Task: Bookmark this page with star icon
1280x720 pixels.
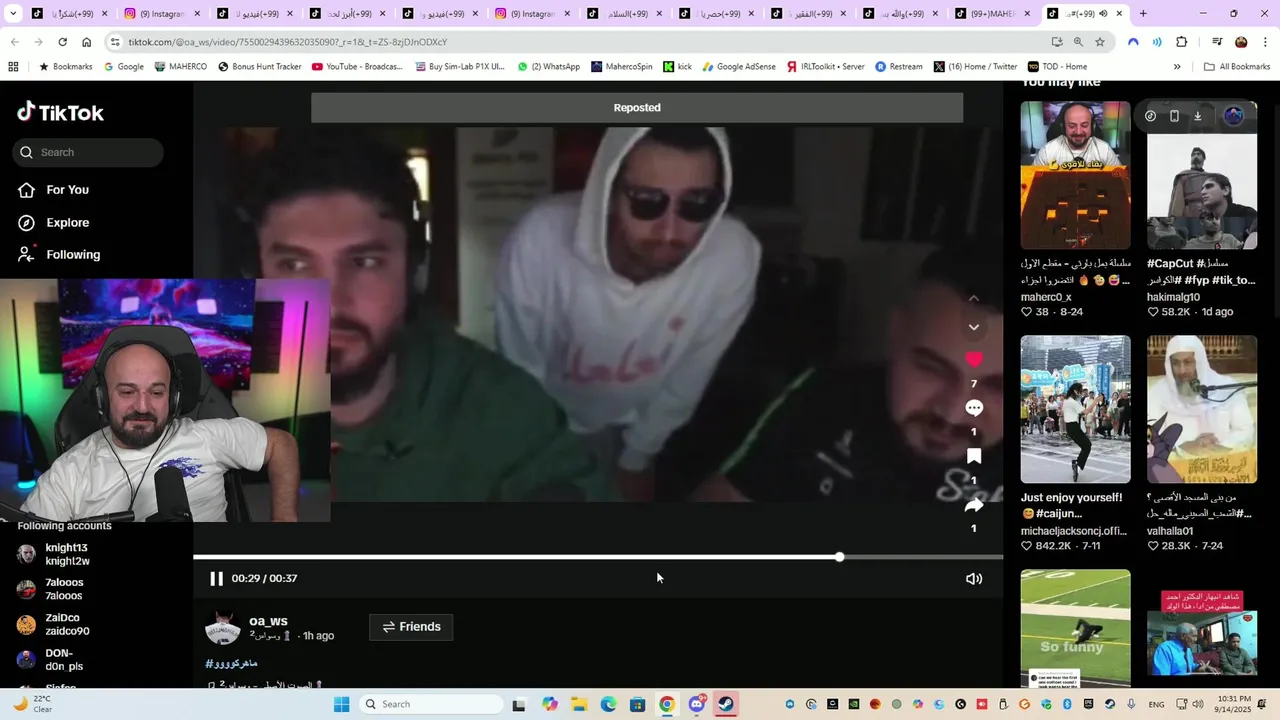Action: tap(1100, 42)
